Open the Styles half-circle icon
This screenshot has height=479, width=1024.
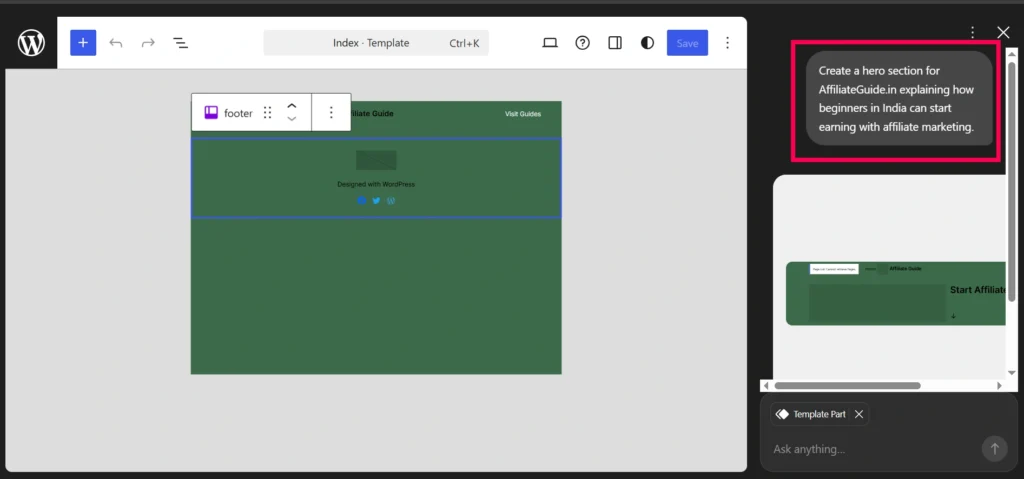[648, 43]
